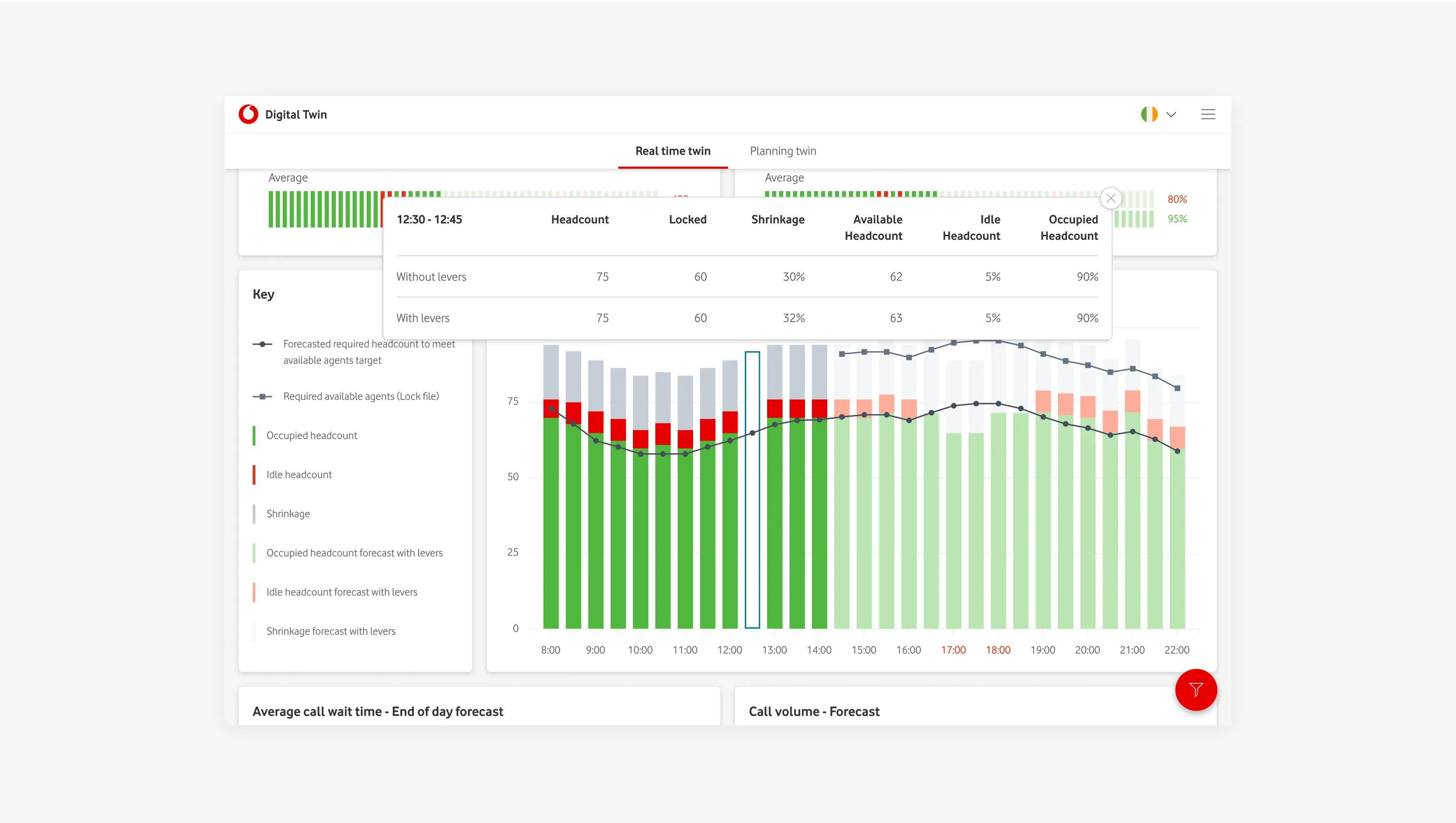Image resolution: width=1456 pixels, height=823 pixels.
Task: Close the 12:30 - 12:45 detail popup
Action: pyautogui.click(x=1111, y=198)
